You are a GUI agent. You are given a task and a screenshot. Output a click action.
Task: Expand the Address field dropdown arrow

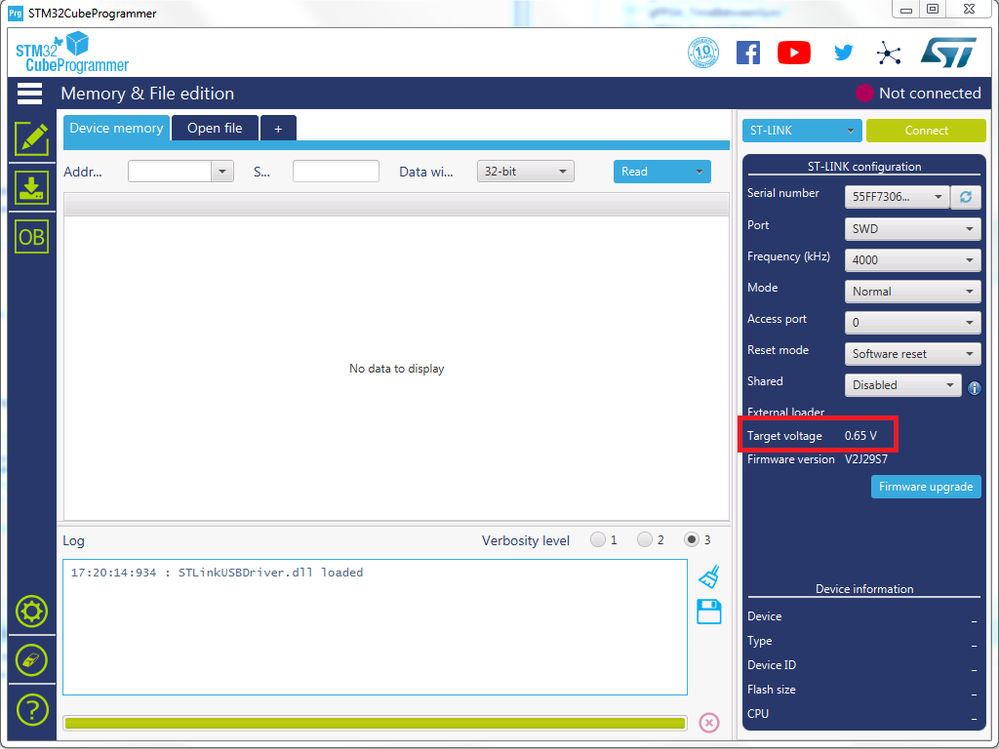click(222, 171)
